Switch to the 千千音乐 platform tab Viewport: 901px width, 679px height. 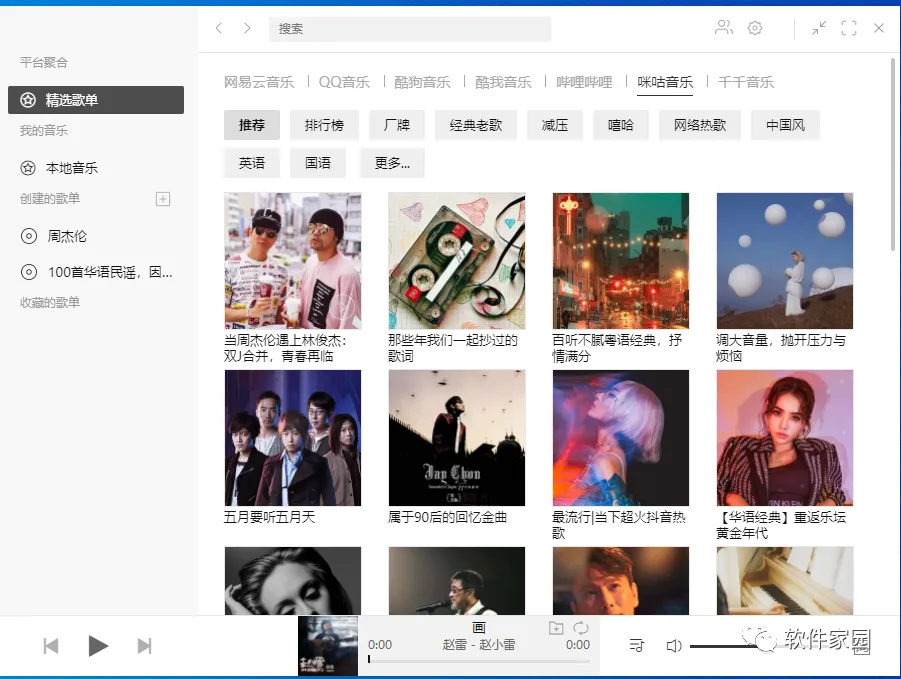[746, 82]
